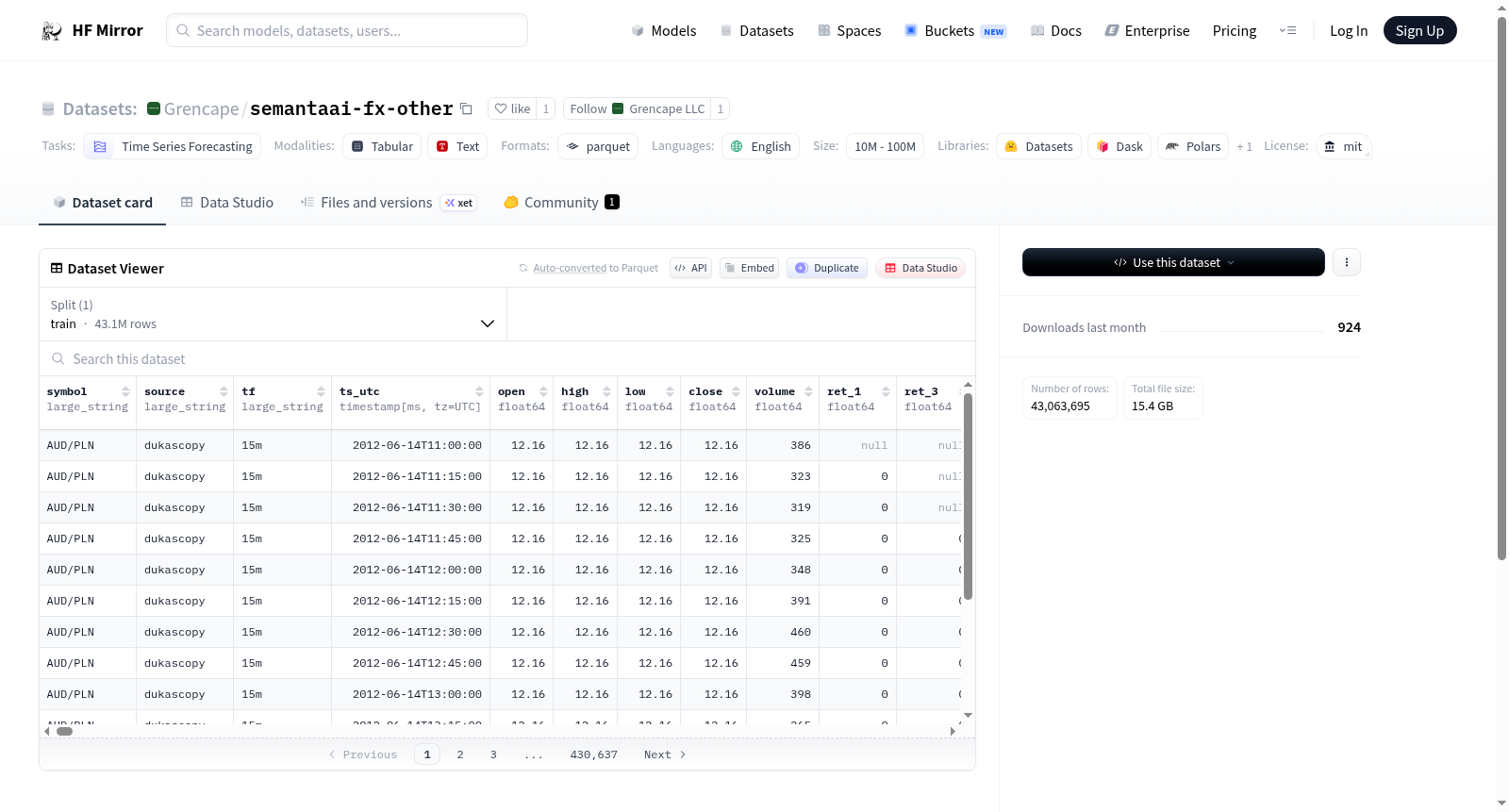Open the Use this dataset dropdown
Image resolution: width=1509 pixels, height=812 pixels.
coord(1173,262)
